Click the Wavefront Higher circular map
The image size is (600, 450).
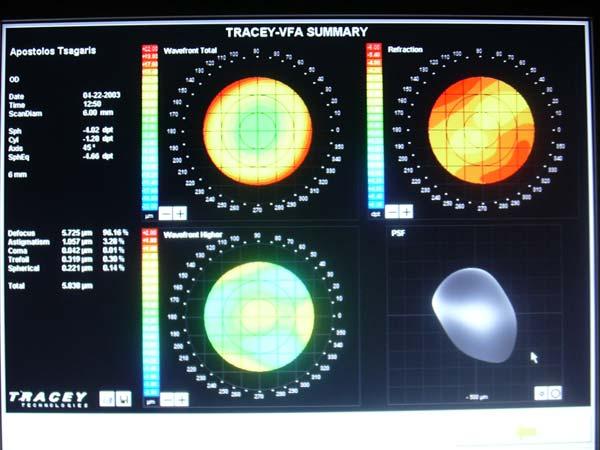point(259,316)
